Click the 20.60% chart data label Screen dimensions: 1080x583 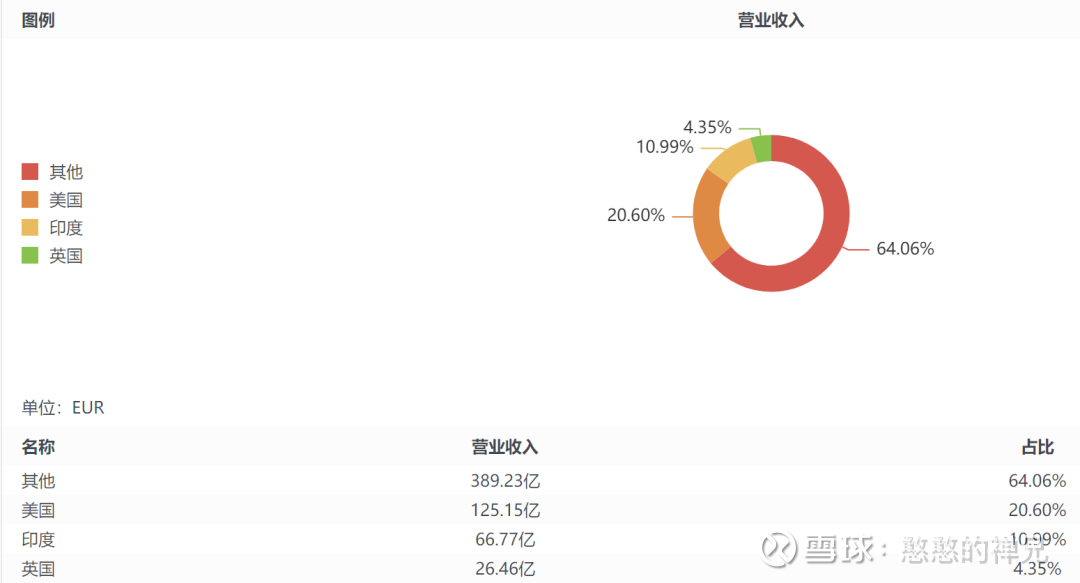636,215
